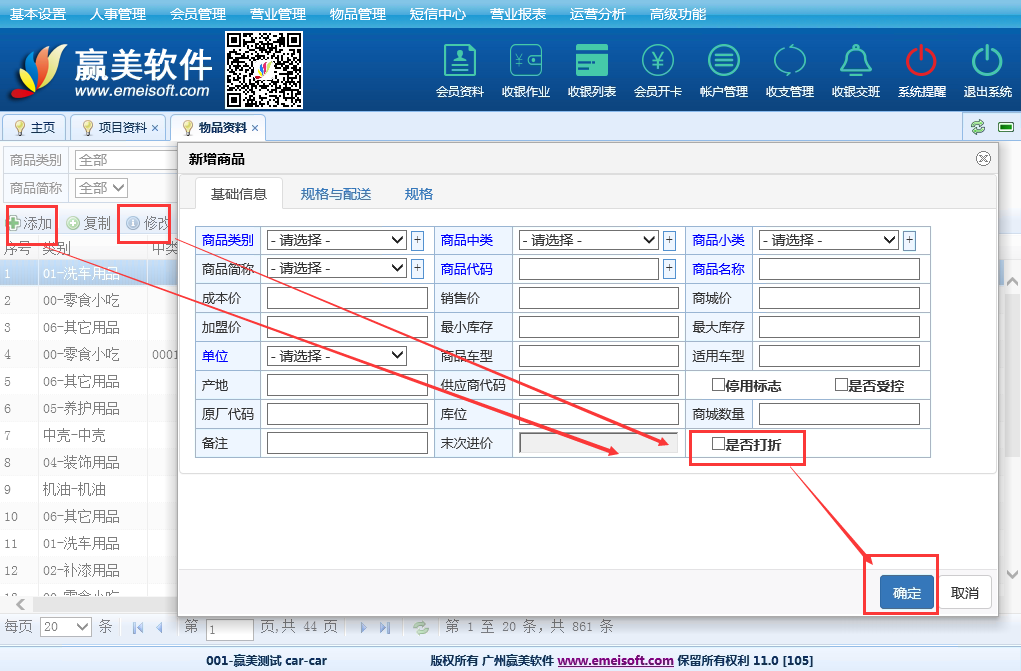This screenshot has width=1021, height=671.
Task: Switch to the 规格与配送 tab
Action: [336, 194]
